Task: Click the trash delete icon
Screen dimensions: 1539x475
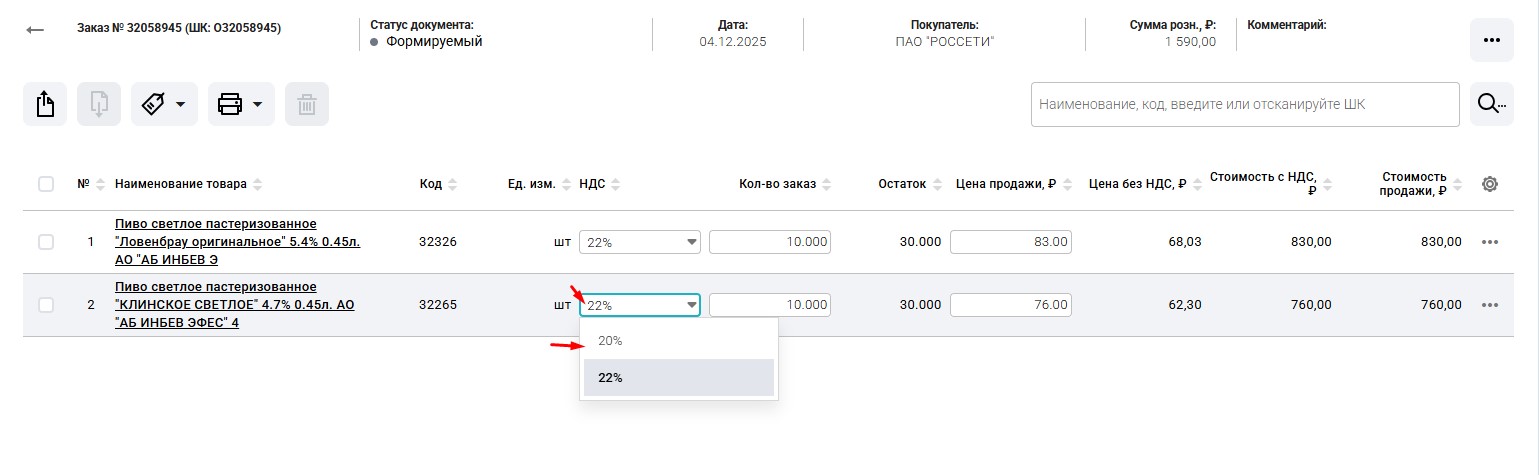Action: [307, 104]
